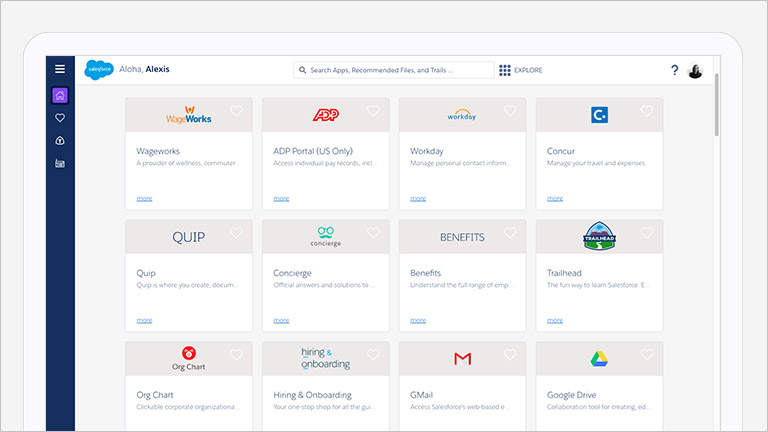Show more details for Concierge
Screen dimensions: 768x432
[281, 320]
